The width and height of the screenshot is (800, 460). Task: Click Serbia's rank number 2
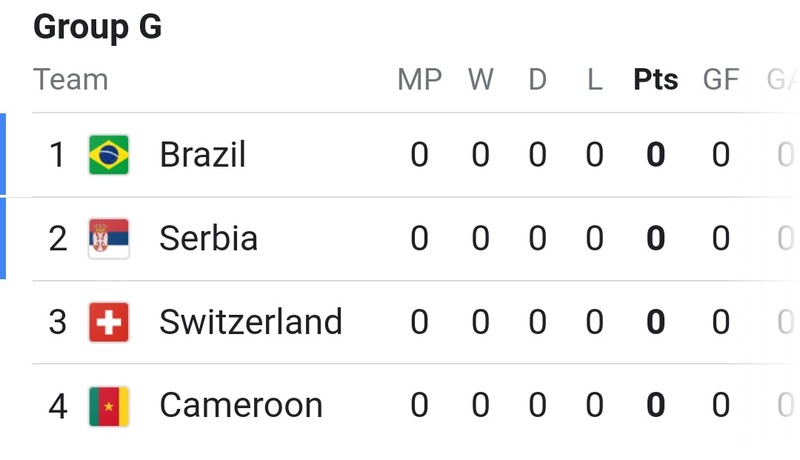pyautogui.click(x=58, y=238)
